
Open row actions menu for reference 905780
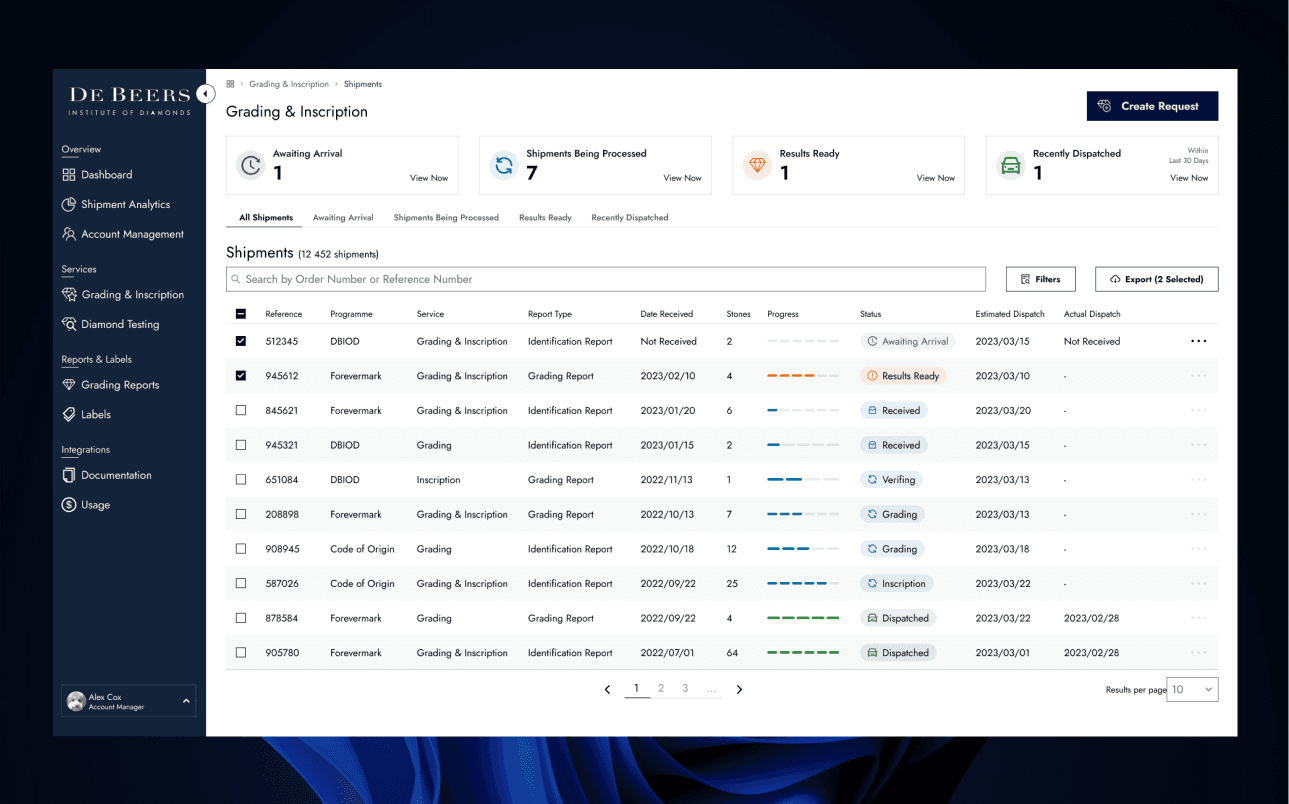pyautogui.click(x=1199, y=653)
